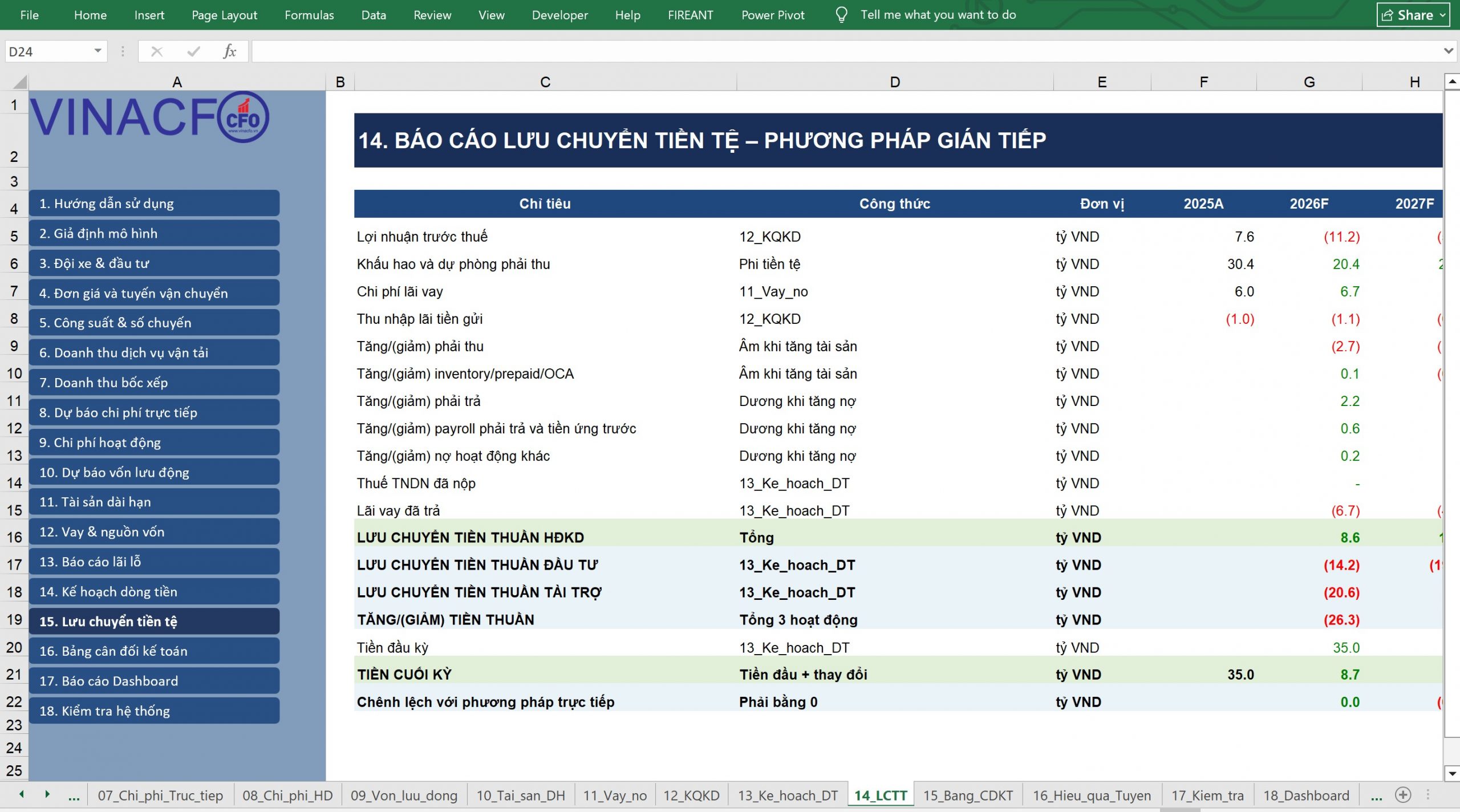The image size is (1460, 812).
Task: Switch to sheet 11_Vay_no
Action: 615,795
